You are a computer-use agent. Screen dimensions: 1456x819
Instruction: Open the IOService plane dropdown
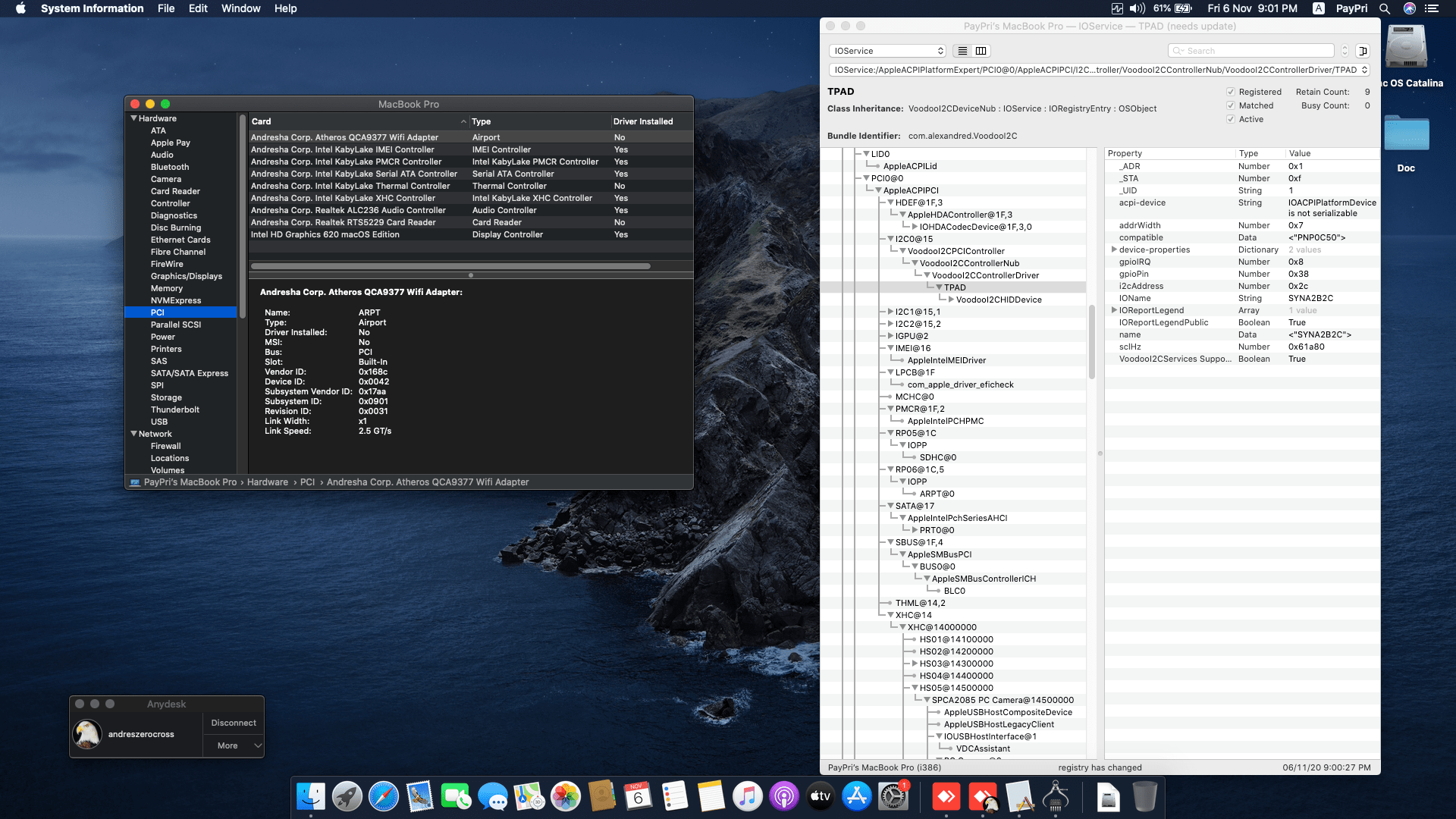tap(887, 51)
